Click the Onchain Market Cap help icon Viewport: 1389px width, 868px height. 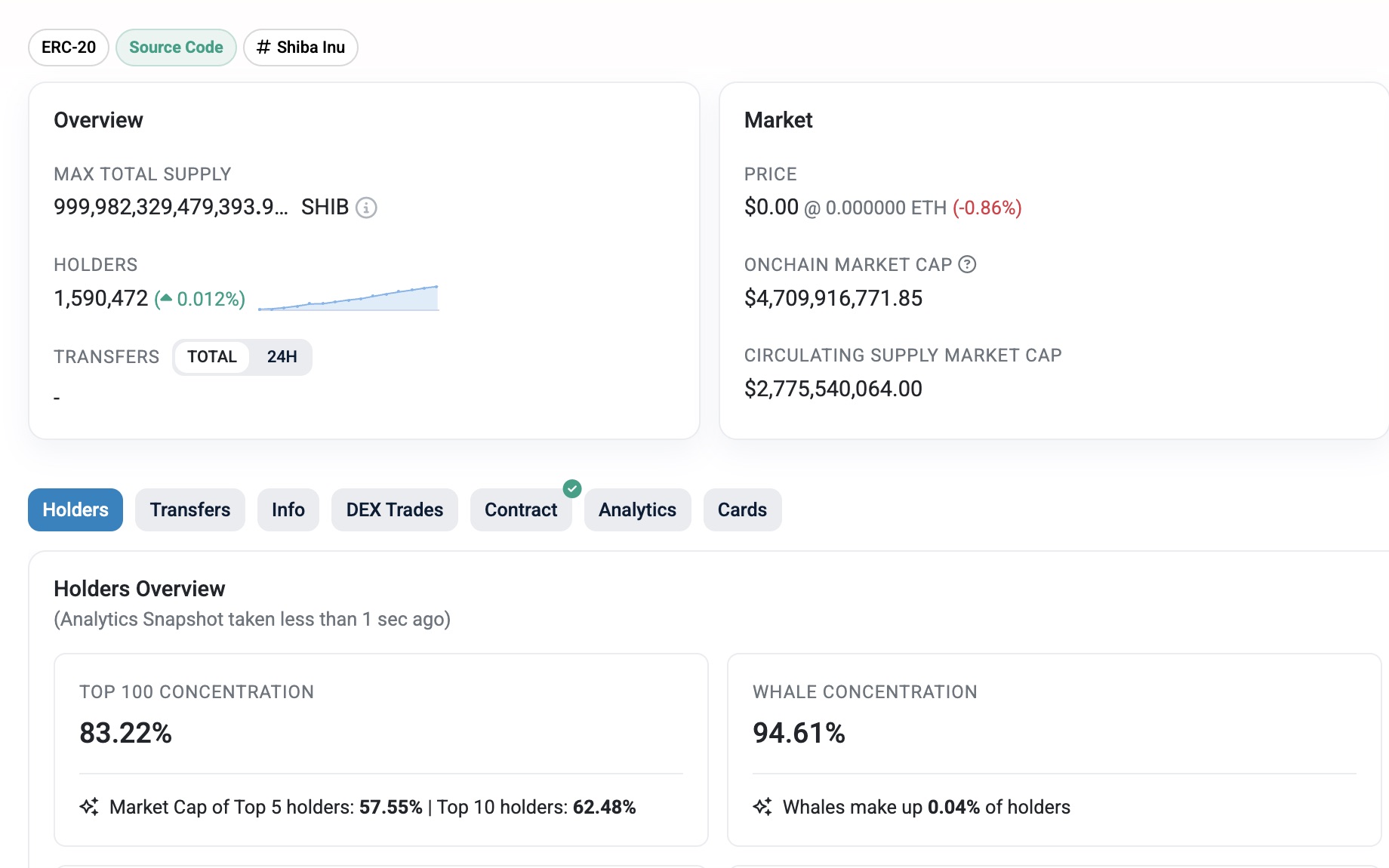[x=967, y=264]
